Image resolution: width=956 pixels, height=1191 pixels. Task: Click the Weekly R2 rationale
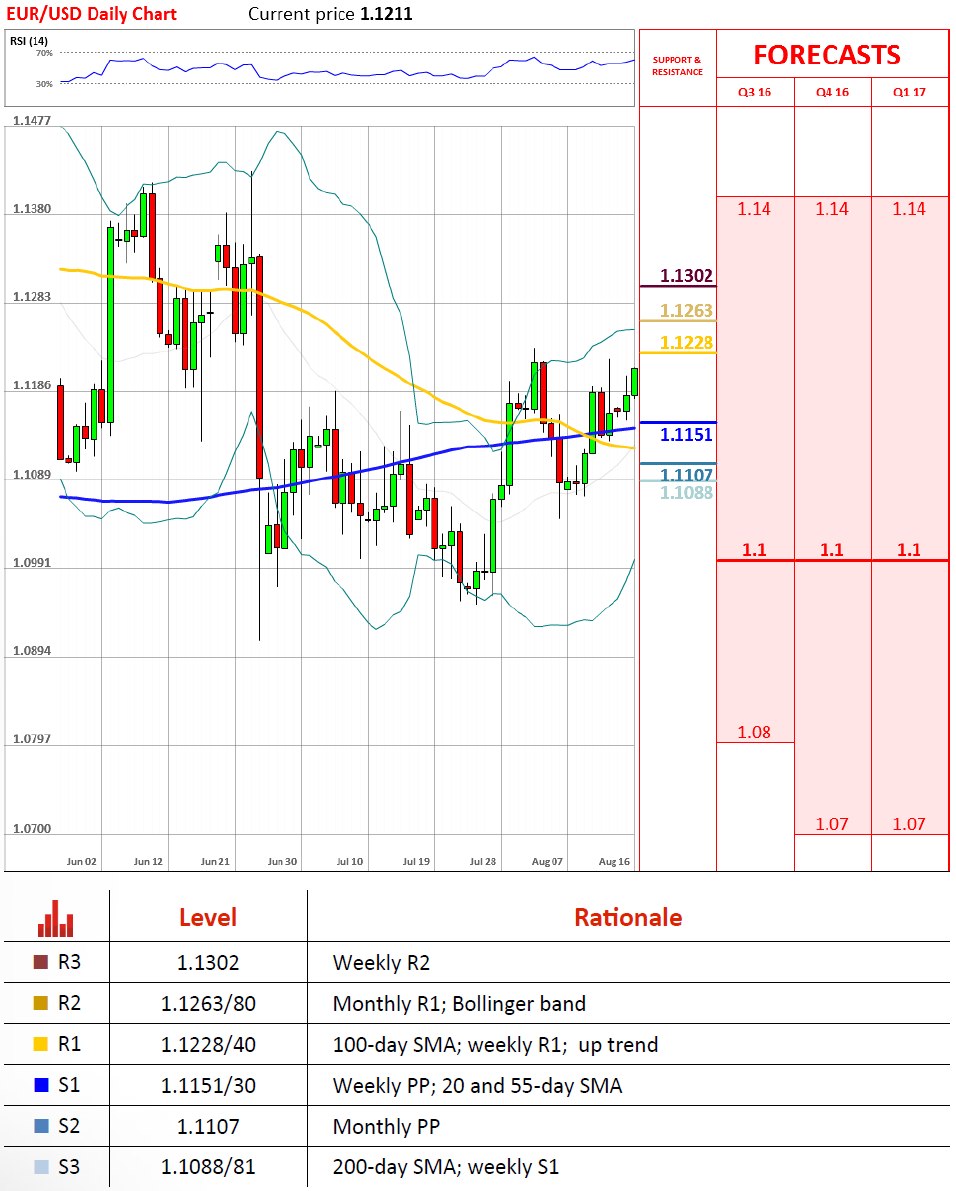tap(381, 963)
